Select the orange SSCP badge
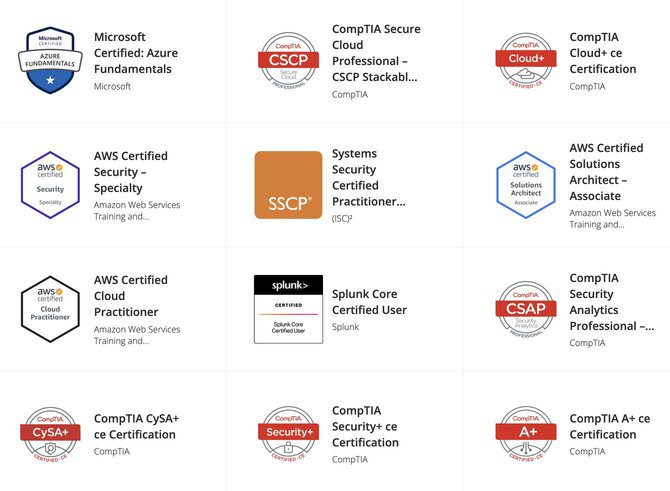This screenshot has width=670, height=491. (288, 185)
